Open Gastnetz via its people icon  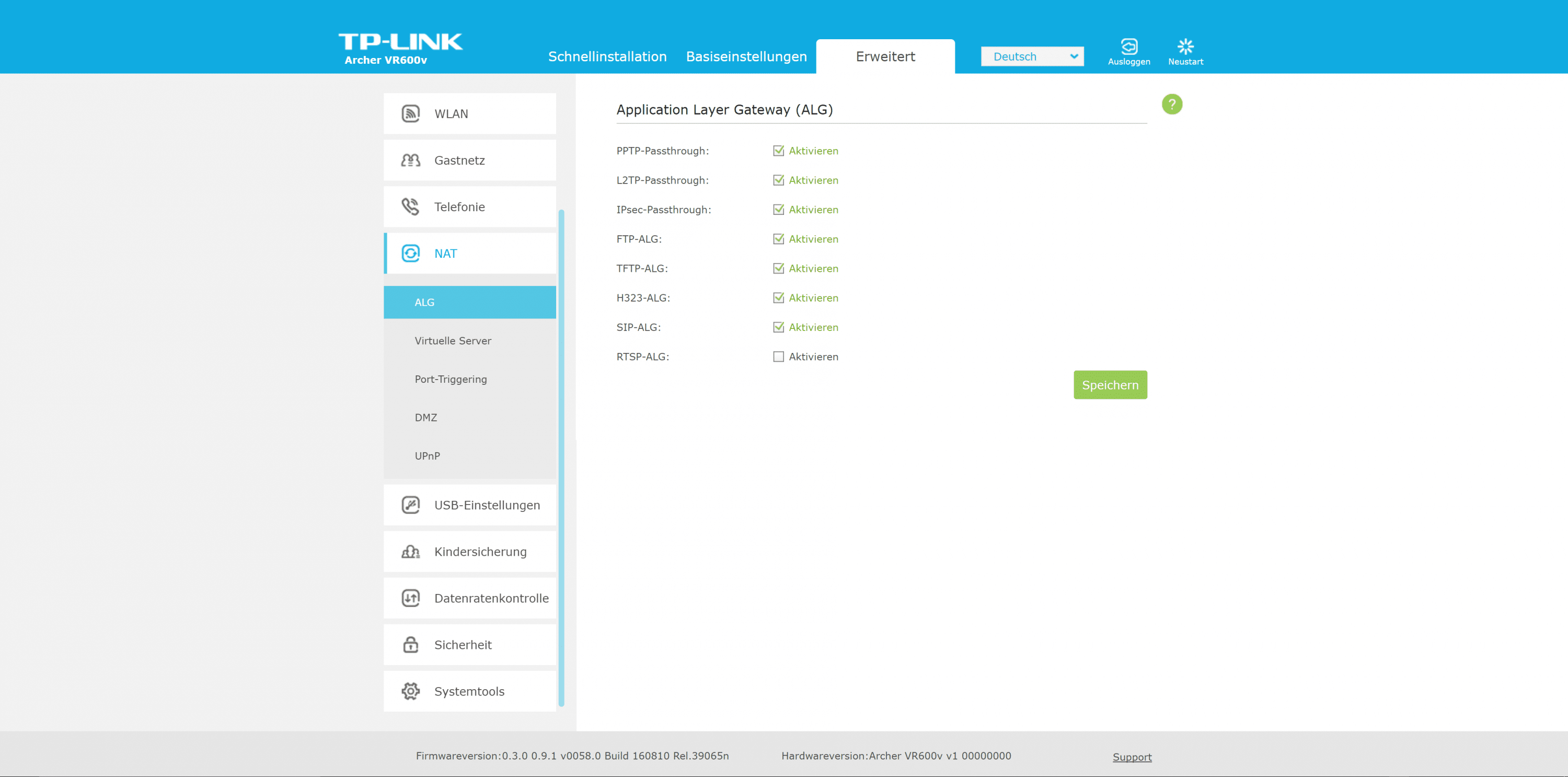point(411,160)
